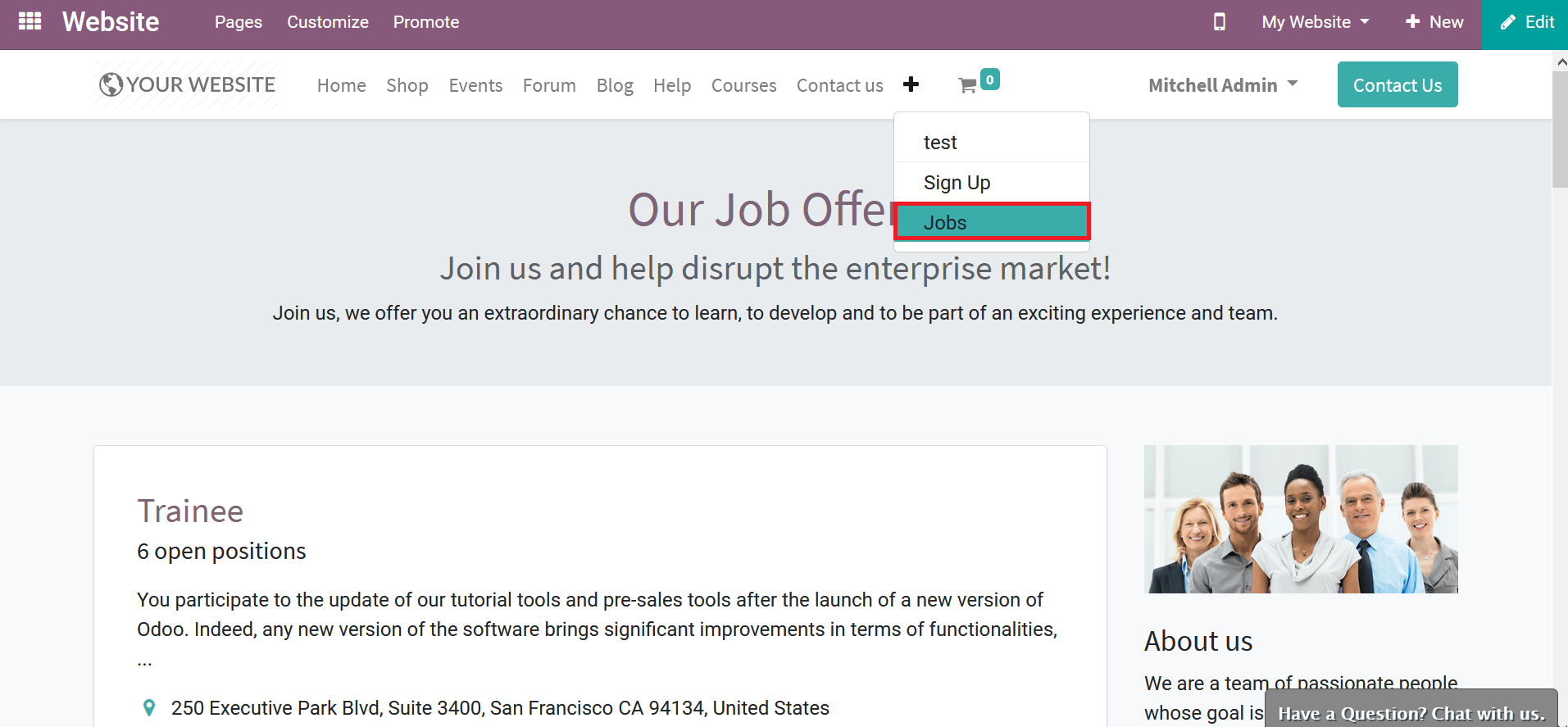Open the Promote menu
The width and height of the screenshot is (1568, 727).
tap(425, 22)
